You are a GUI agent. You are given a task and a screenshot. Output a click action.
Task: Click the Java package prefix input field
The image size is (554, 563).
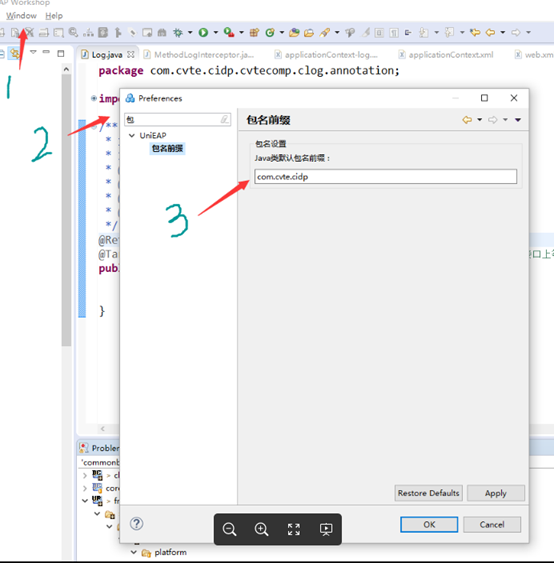click(385, 177)
